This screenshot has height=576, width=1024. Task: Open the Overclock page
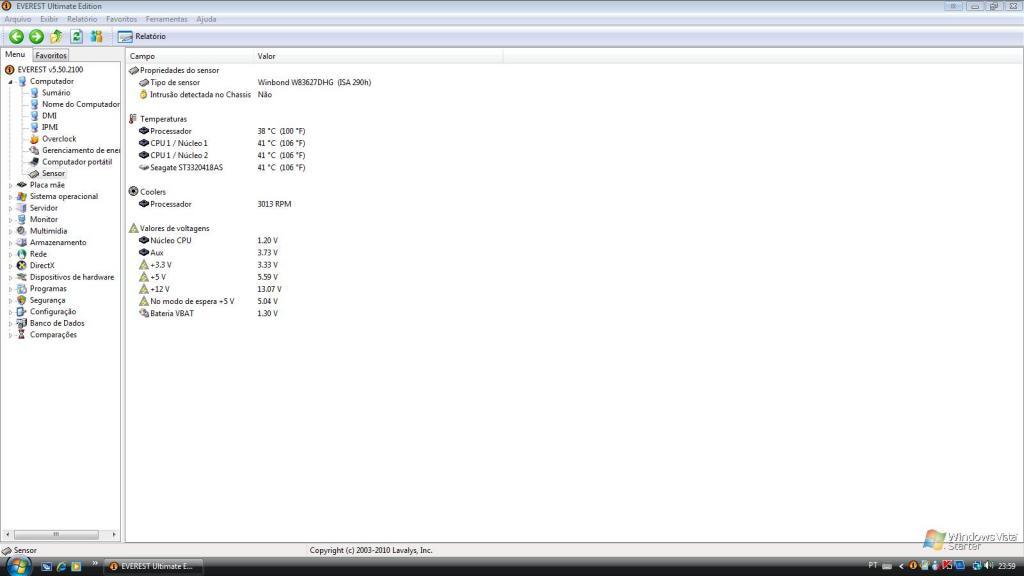coord(59,138)
